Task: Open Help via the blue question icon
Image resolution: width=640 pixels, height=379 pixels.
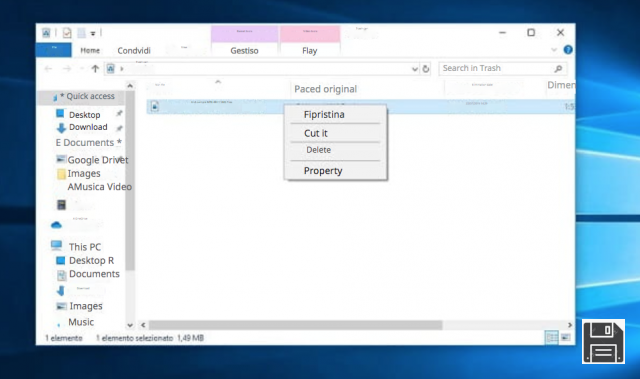Action: click(568, 50)
